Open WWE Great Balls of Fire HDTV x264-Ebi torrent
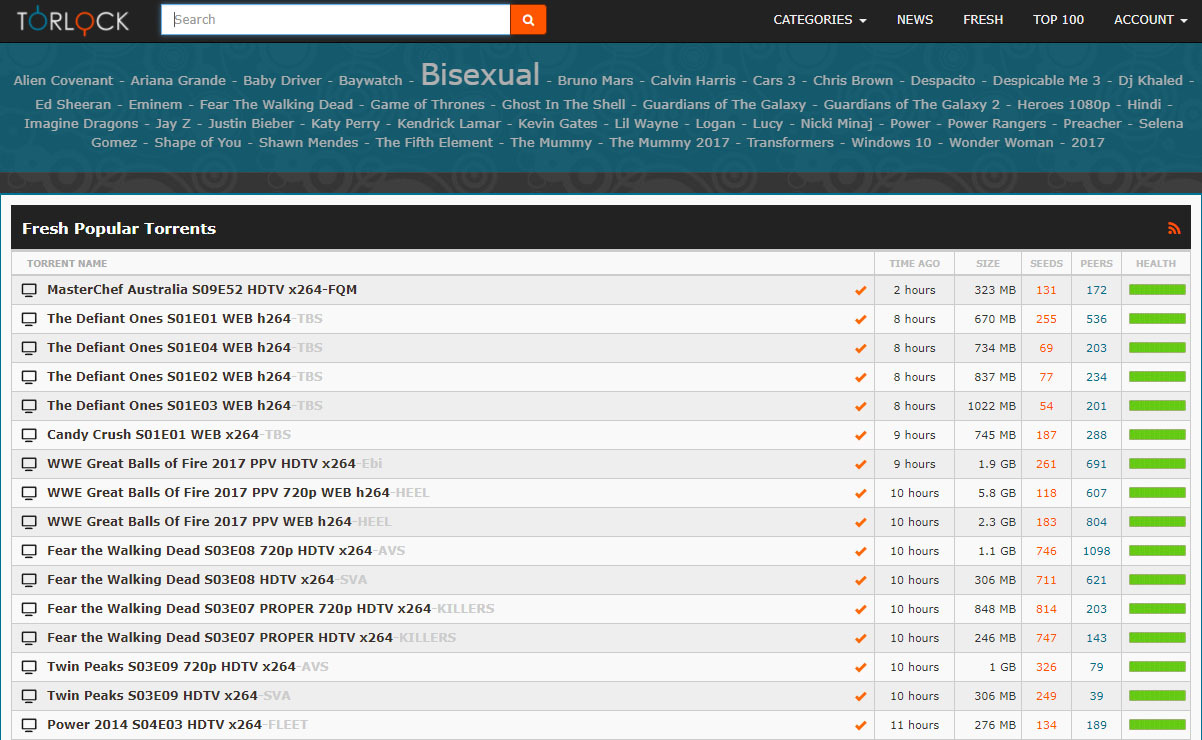The width and height of the screenshot is (1202, 740). [214, 464]
